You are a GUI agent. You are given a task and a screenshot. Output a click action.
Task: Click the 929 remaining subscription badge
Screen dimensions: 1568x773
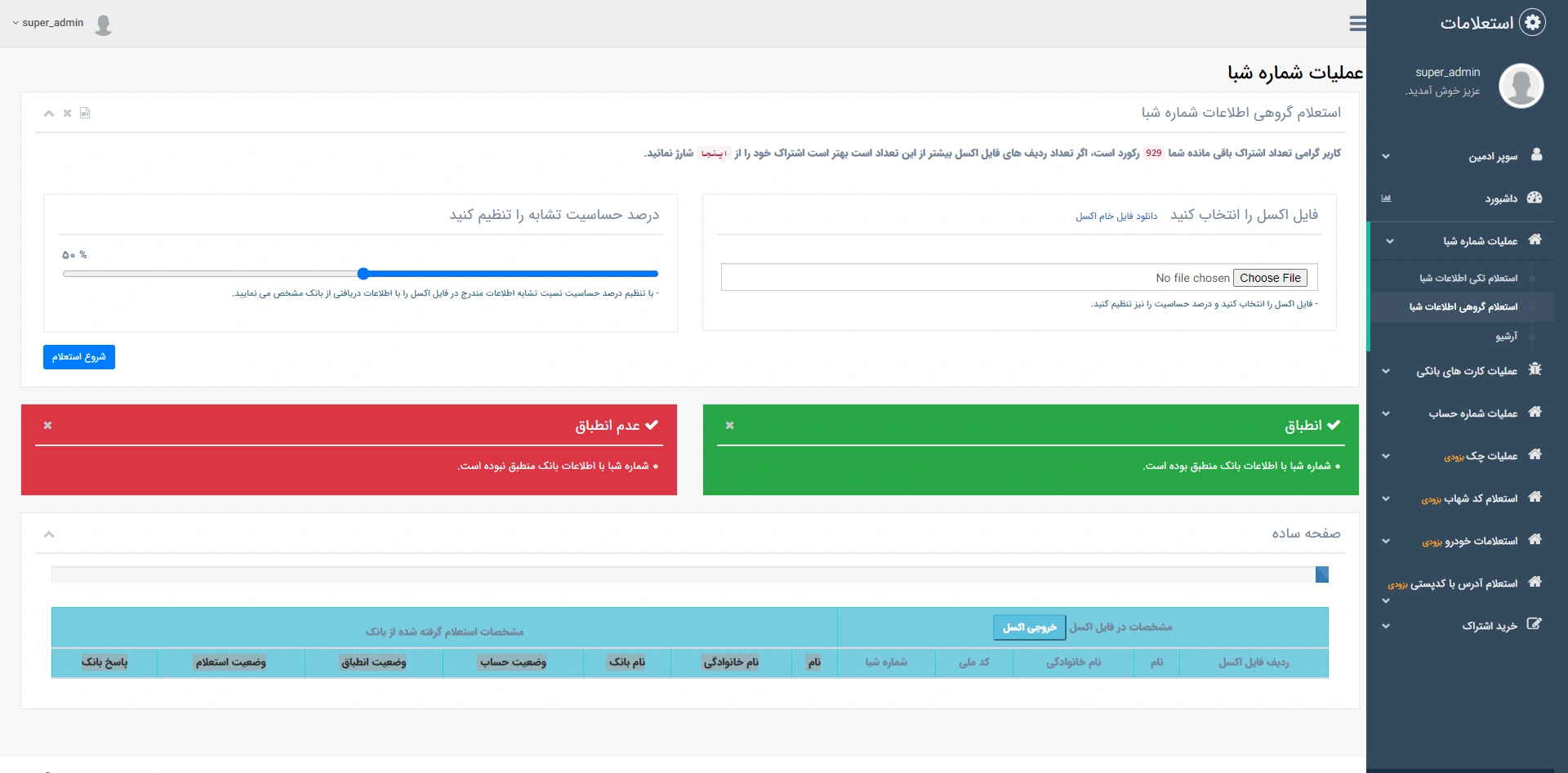(1153, 153)
